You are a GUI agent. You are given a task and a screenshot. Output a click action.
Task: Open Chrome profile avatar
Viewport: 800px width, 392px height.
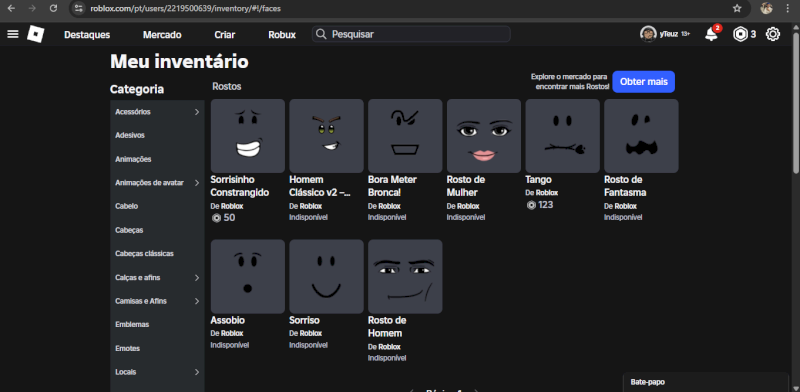[x=766, y=8]
